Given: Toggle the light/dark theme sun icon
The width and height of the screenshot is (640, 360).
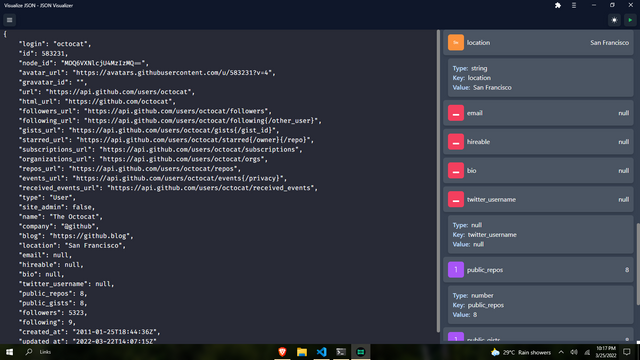Looking at the screenshot, I should tap(614, 20).
